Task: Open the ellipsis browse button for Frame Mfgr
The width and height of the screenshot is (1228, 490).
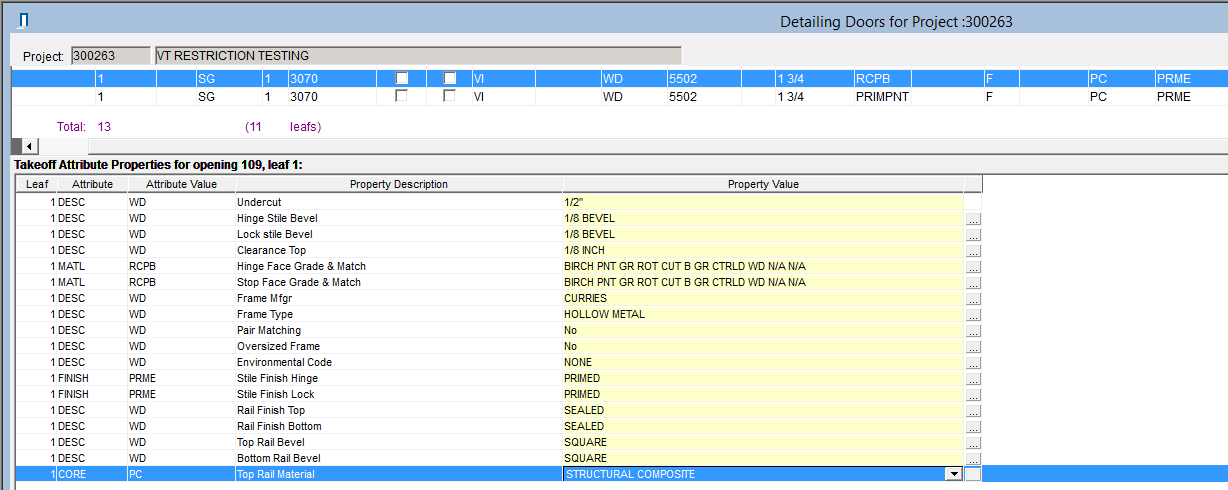Action: pos(973,298)
